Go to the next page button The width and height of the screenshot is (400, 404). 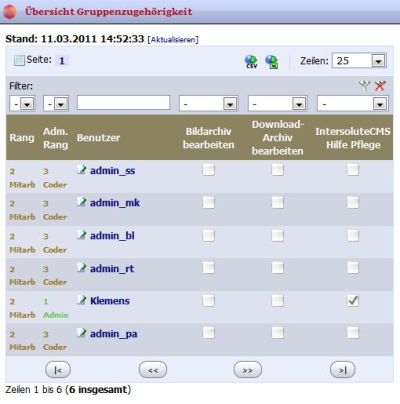(248, 370)
